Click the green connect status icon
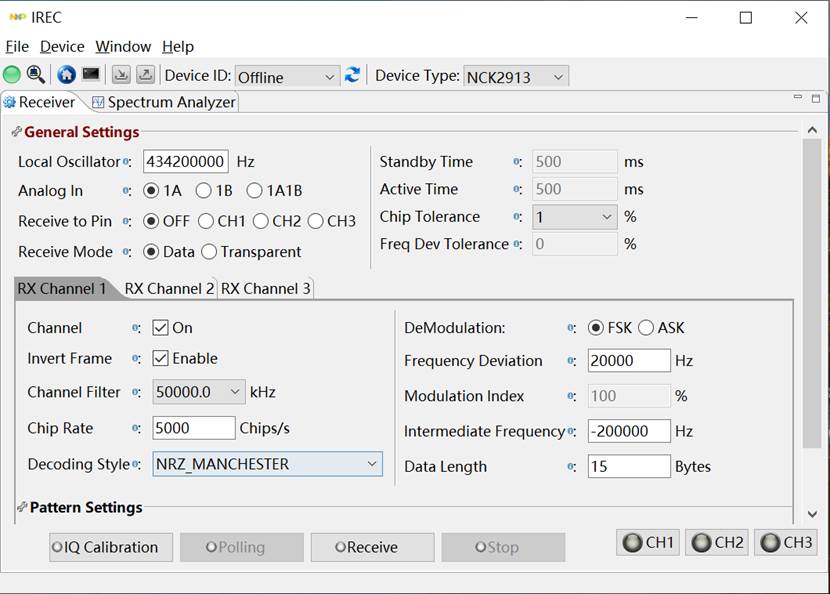 (x=12, y=75)
